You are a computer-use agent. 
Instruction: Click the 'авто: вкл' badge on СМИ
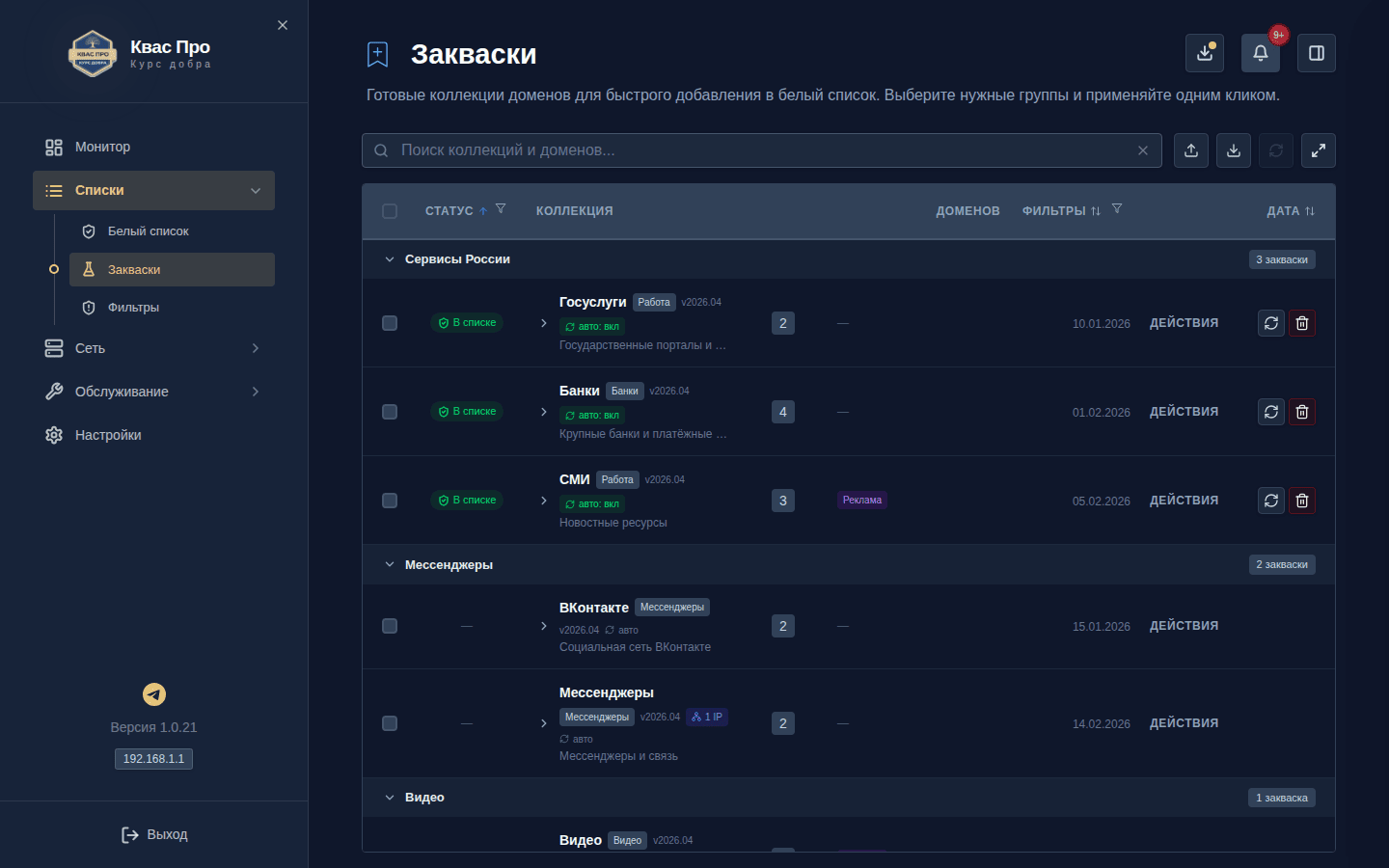(x=592, y=504)
